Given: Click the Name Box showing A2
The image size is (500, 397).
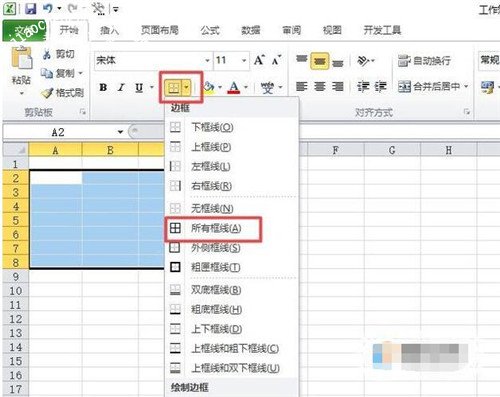Looking at the screenshot, I should click(x=59, y=132).
